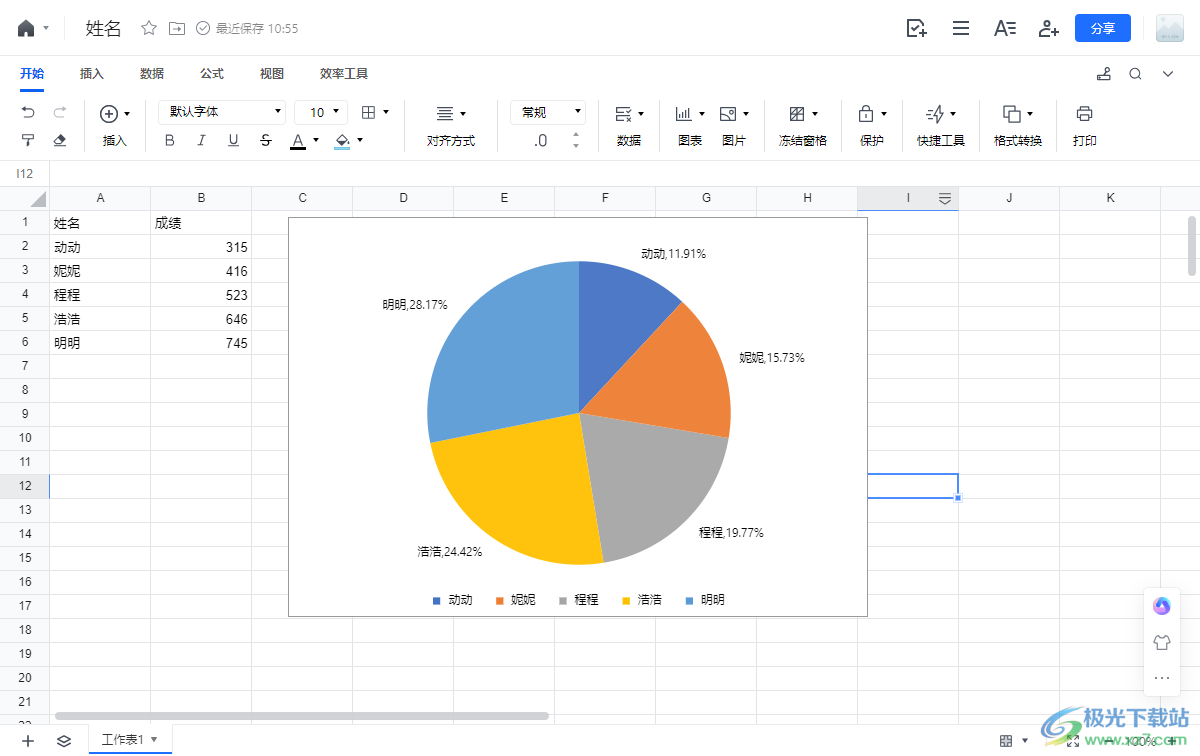This screenshot has height=756, width=1200.
Task: Toggle italic formatting
Action: (201, 141)
